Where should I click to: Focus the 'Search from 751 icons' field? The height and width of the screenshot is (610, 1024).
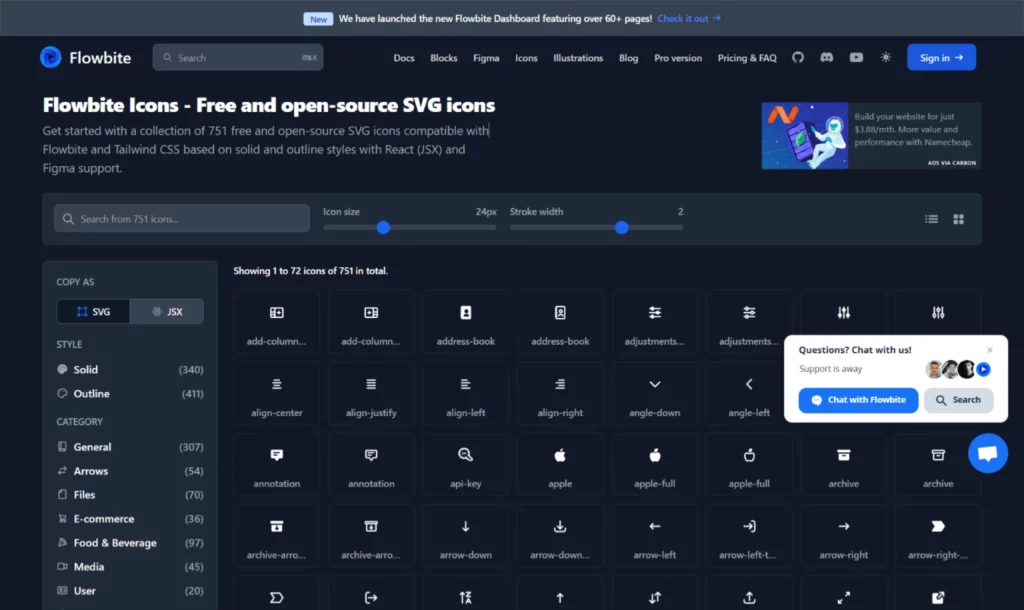tap(182, 219)
